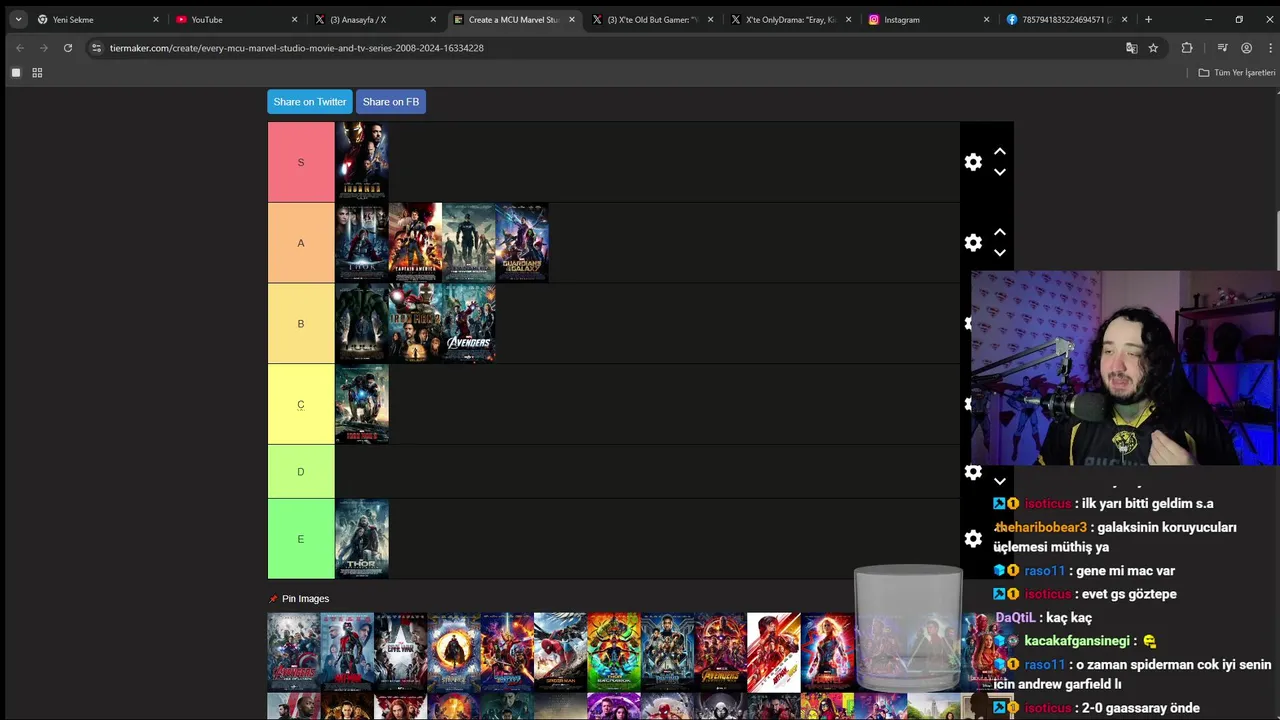Click the Share on FB button
This screenshot has width=1280, height=720.
[x=391, y=102]
